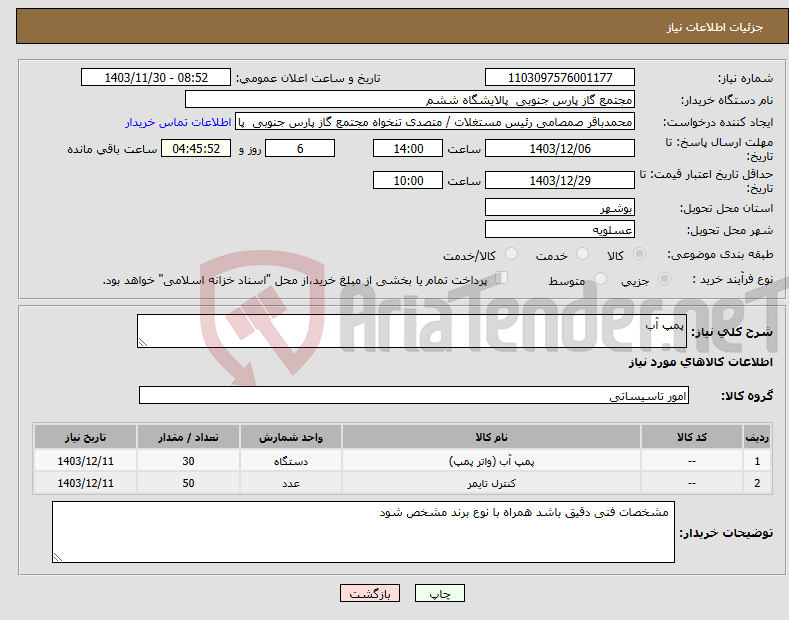
Task: Click the چاپ (print) button
Action: [x=439, y=593]
